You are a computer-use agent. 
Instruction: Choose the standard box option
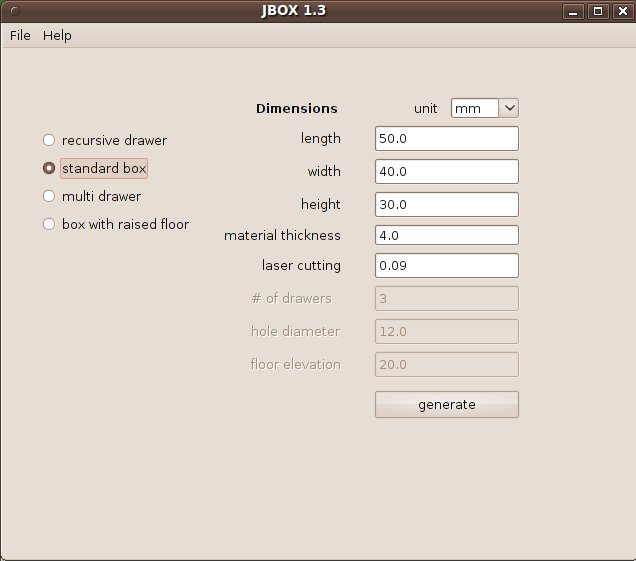(48, 168)
